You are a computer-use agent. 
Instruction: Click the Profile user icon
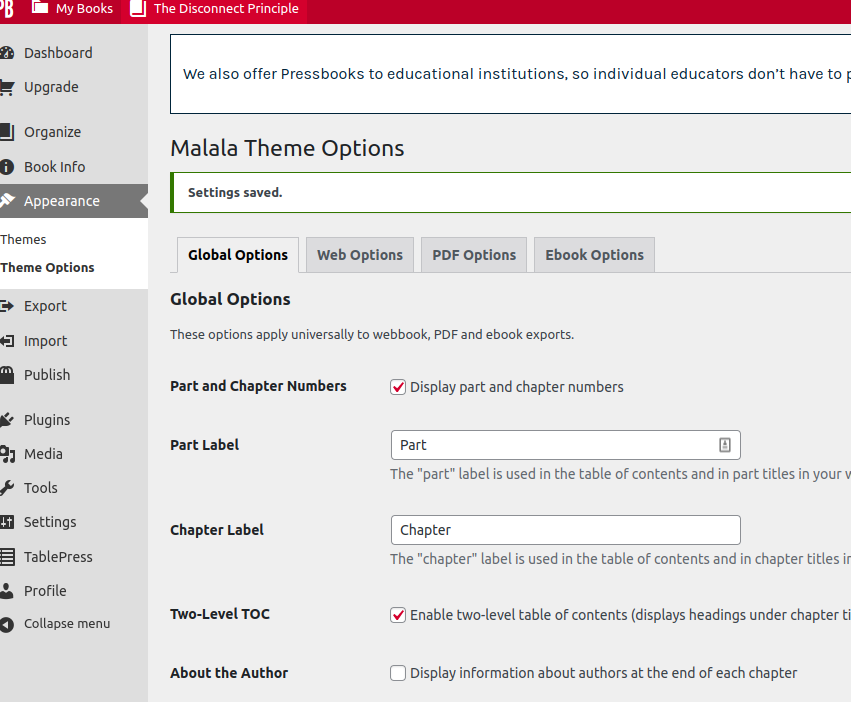click(6, 591)
